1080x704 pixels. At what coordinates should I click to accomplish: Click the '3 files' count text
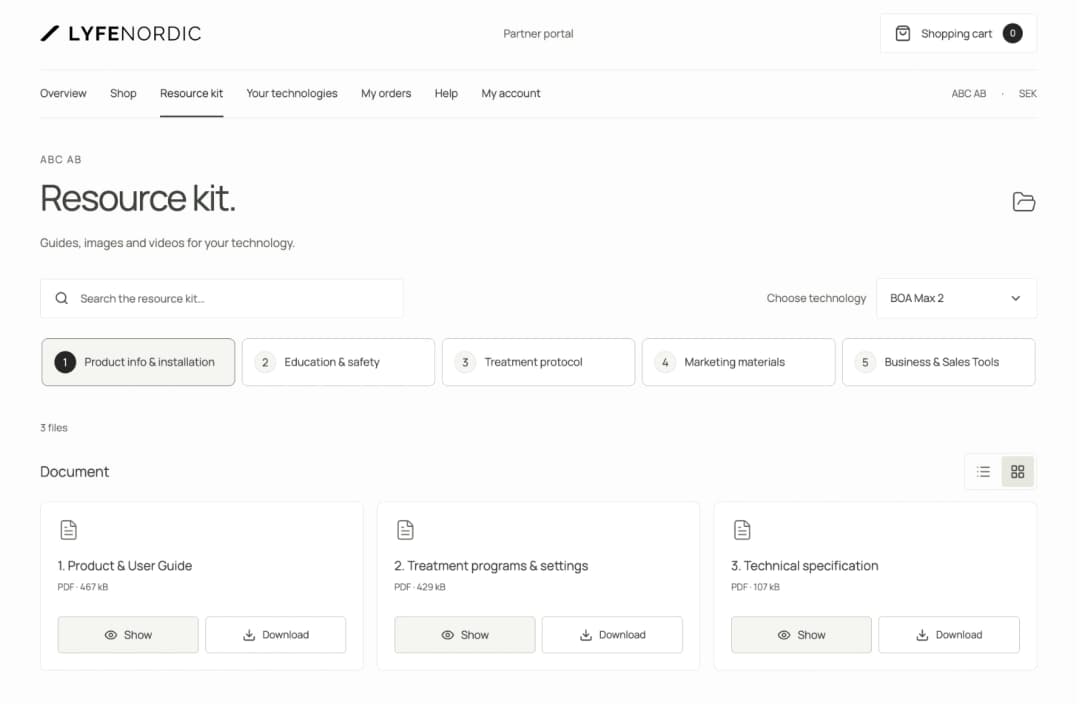[54, 428]
